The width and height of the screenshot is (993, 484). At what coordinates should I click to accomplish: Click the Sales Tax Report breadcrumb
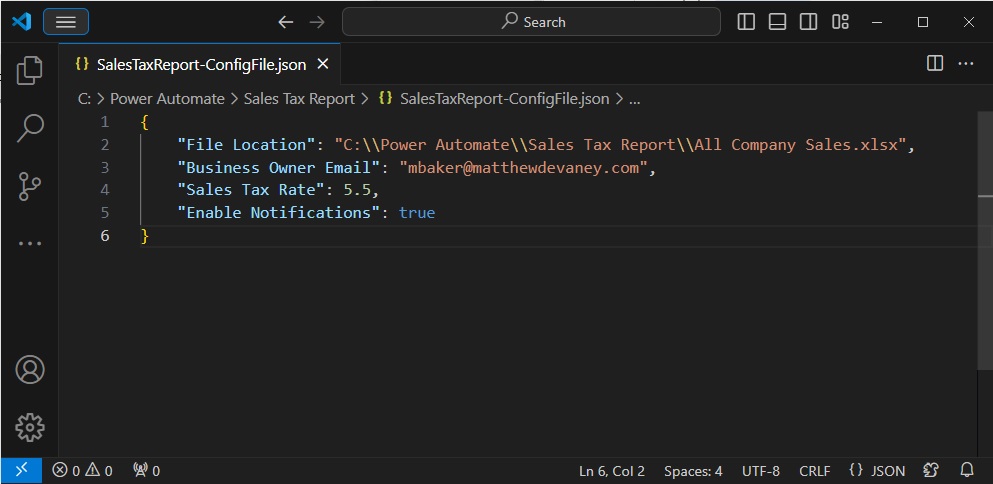(299, 99)
